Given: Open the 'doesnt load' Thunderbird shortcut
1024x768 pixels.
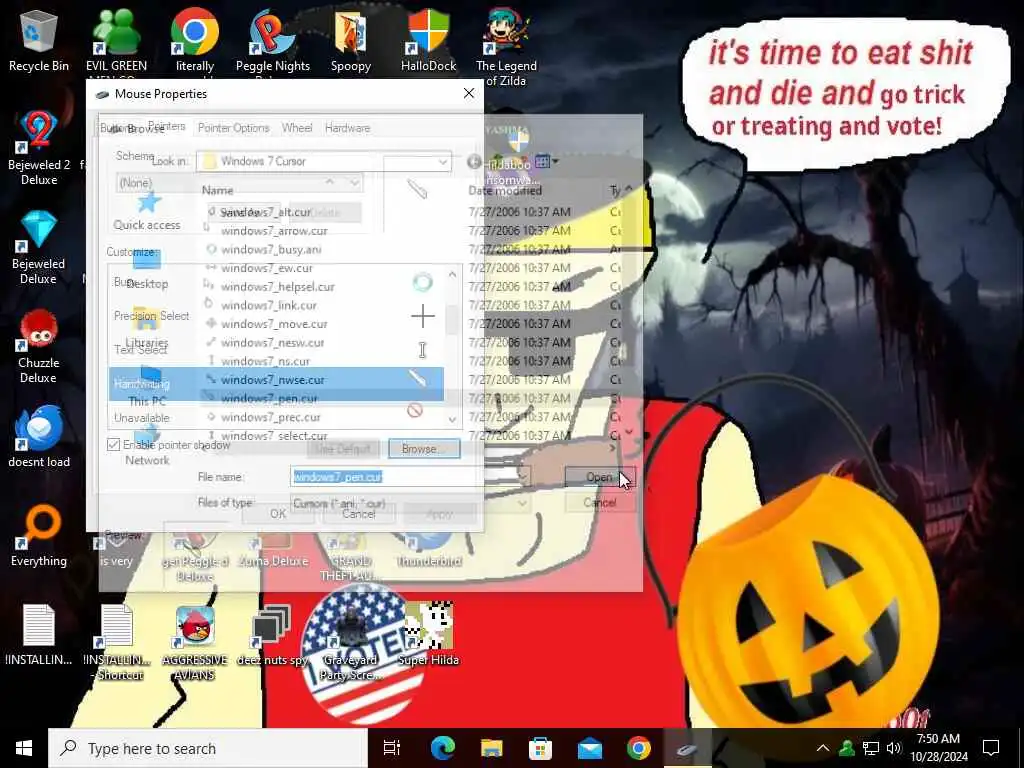Looking at the screenshot, I should point(39,436).
